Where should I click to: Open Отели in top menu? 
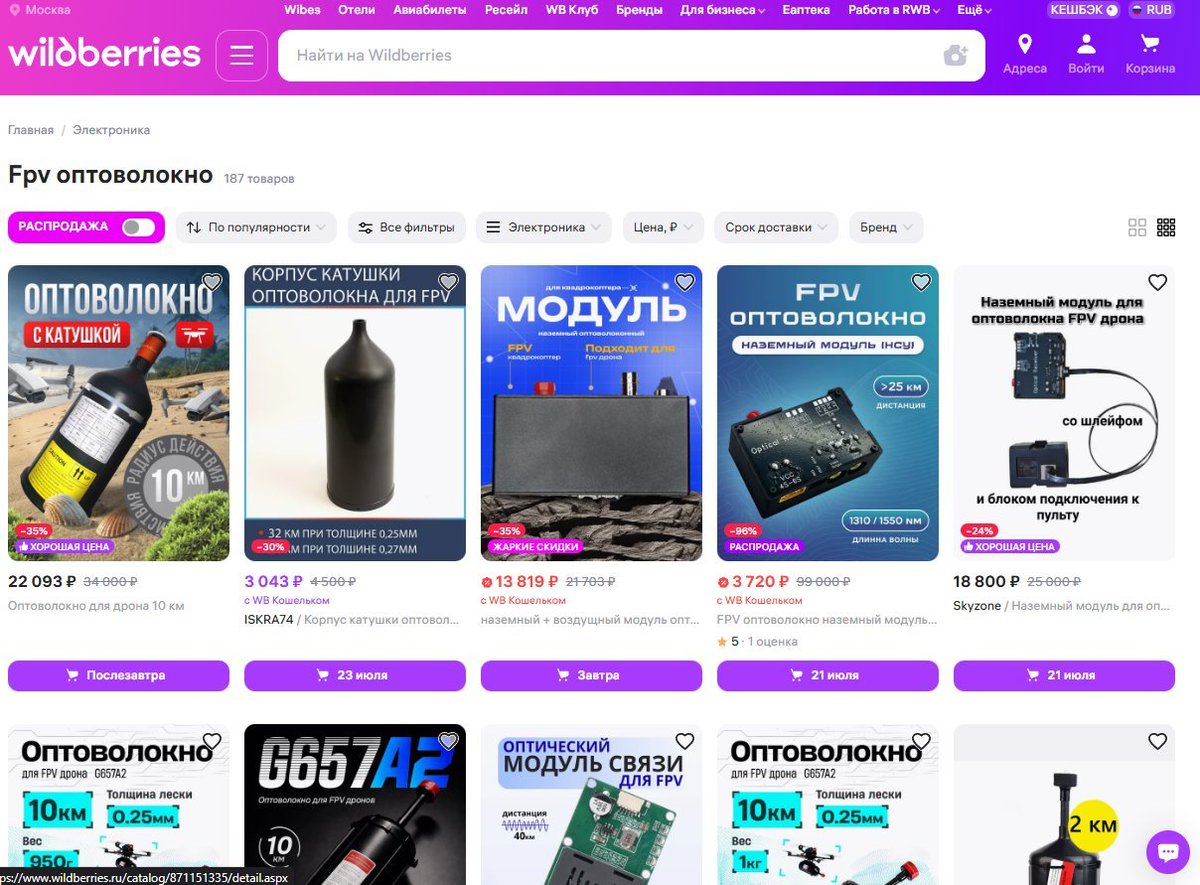(x=357, y=10)
